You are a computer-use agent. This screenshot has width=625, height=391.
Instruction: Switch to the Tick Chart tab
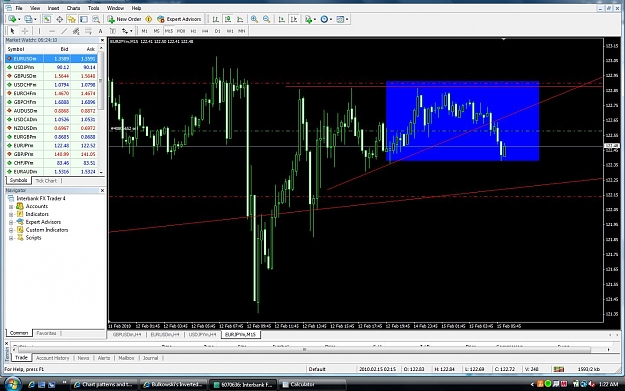[46, 181]
